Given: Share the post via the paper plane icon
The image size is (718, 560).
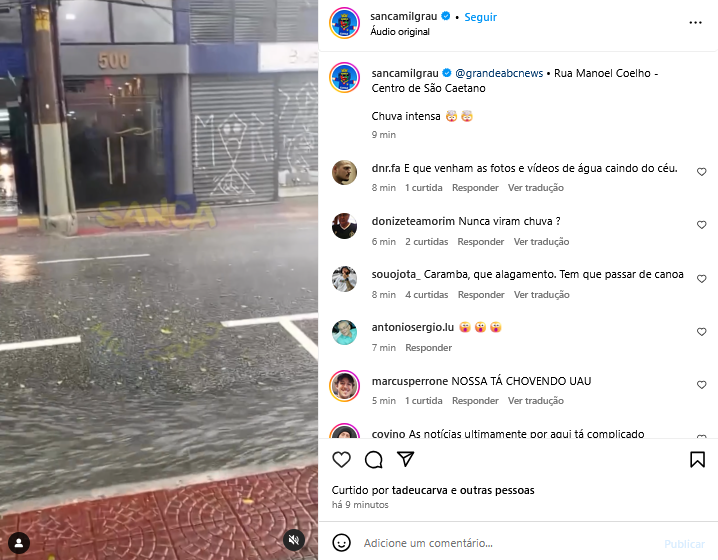Looking at the screenshot, I should pyautogui.click(x=406, y=459).
